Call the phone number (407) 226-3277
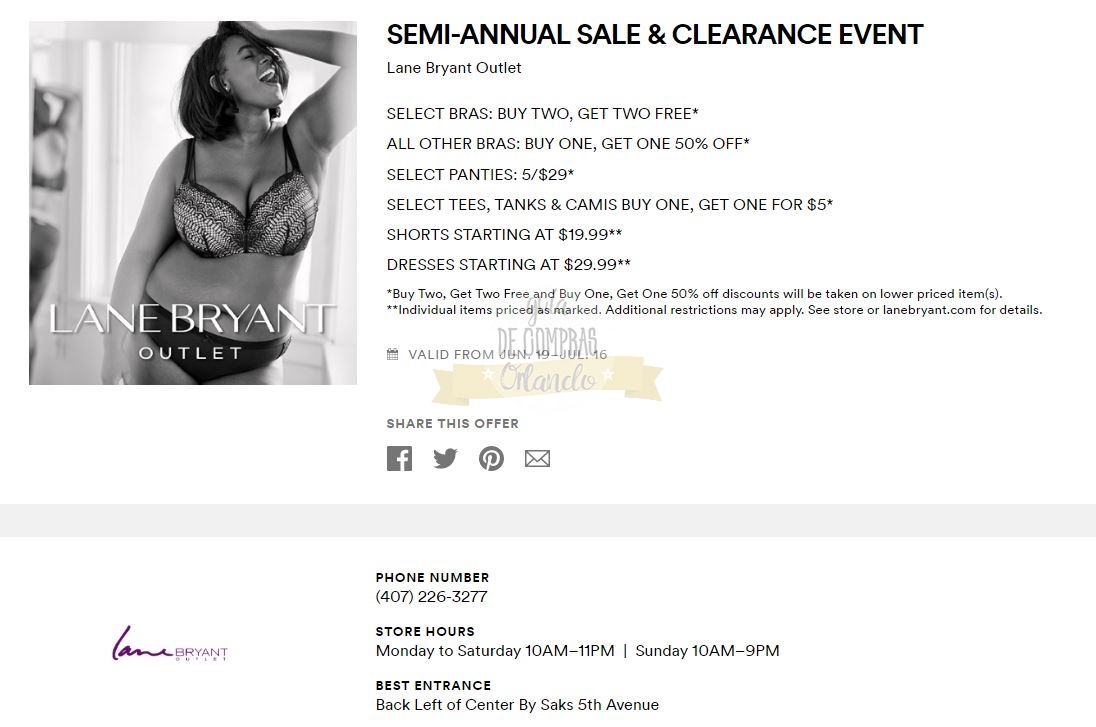1096x727 pixels. pyautogui.click(x=431, y=597)
